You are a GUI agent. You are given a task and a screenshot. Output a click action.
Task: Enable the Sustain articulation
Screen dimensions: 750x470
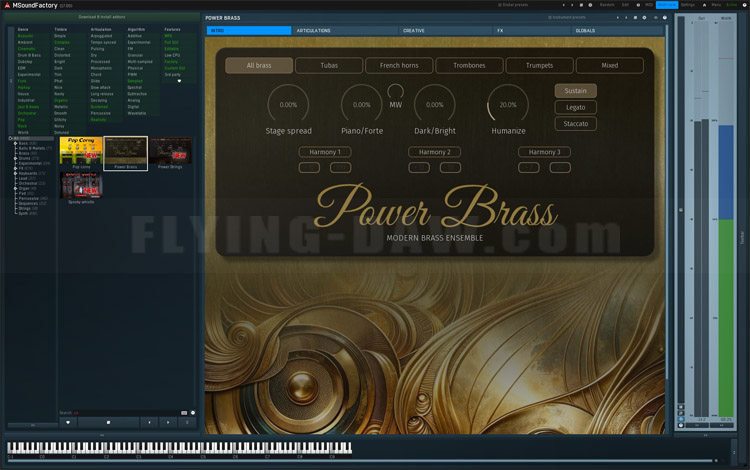575,91
